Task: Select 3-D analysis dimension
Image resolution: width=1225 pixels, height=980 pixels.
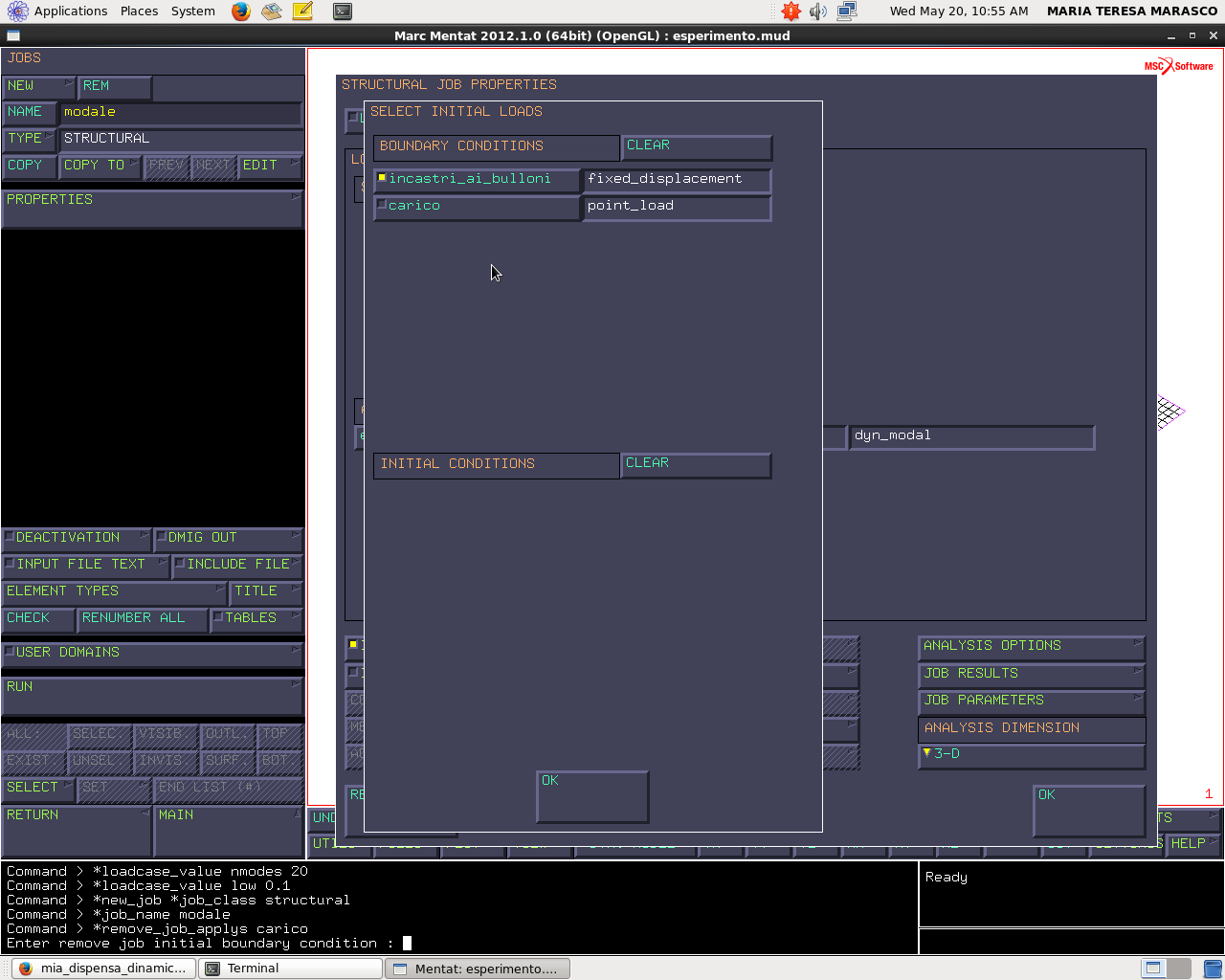Action: (x=1031, y=755)
